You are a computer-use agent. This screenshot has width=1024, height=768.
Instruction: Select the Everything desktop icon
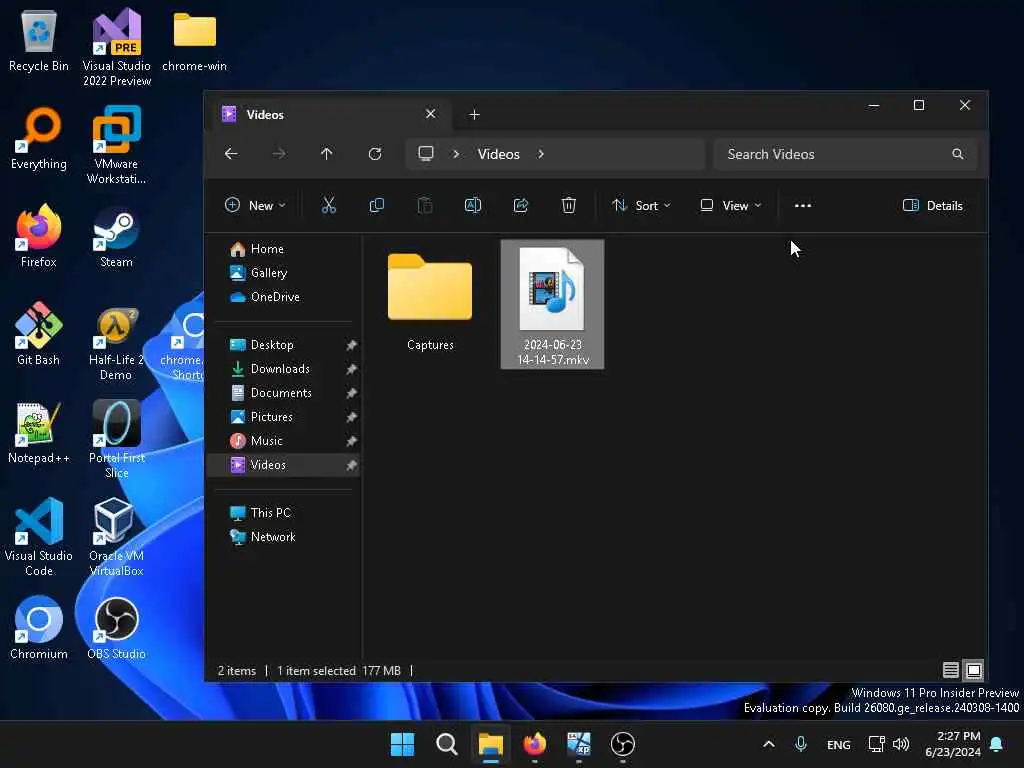tap(39, 138)
